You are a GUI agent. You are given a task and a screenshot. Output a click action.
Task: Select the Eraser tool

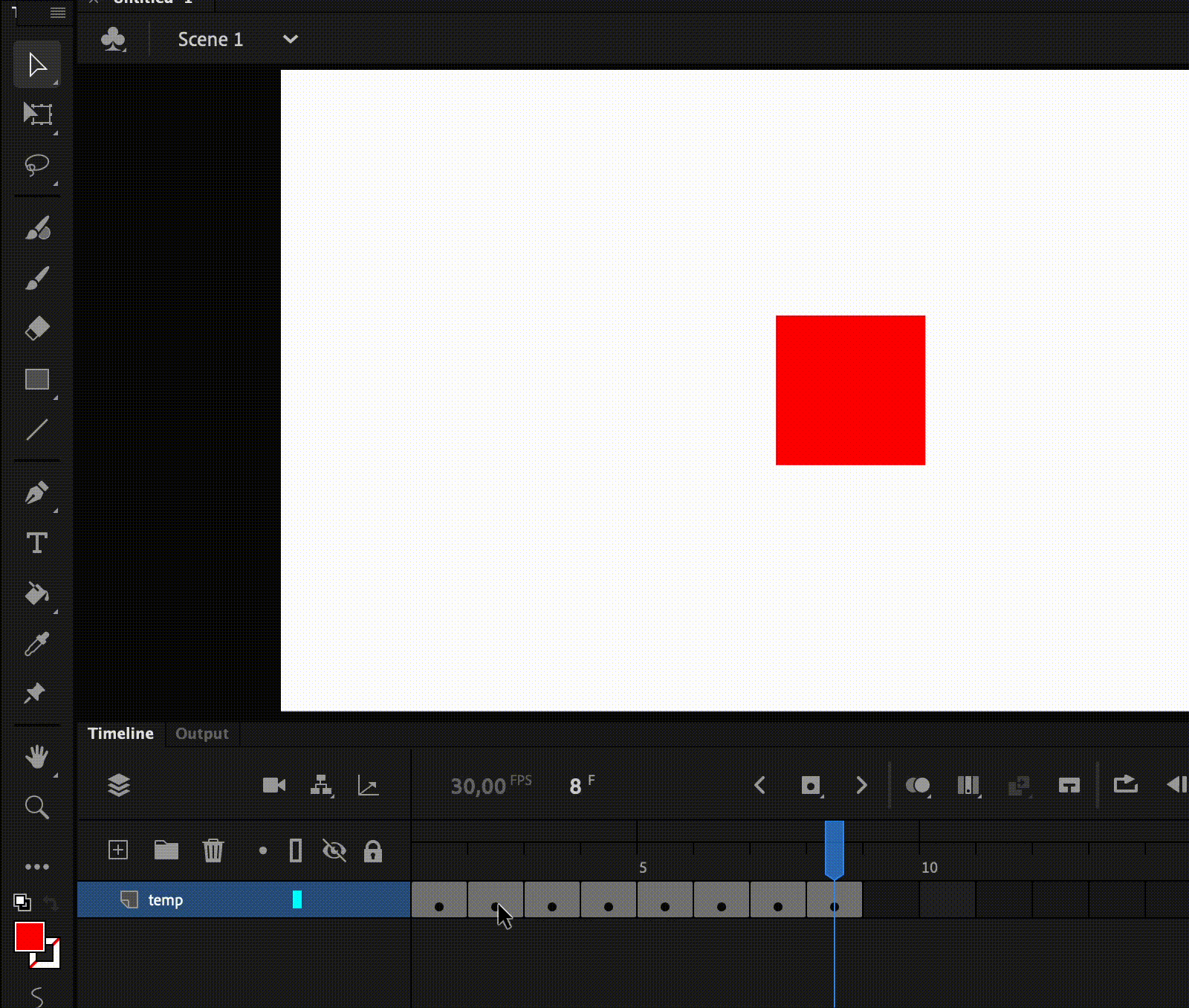pyautogui.click(x=37, y=328)
